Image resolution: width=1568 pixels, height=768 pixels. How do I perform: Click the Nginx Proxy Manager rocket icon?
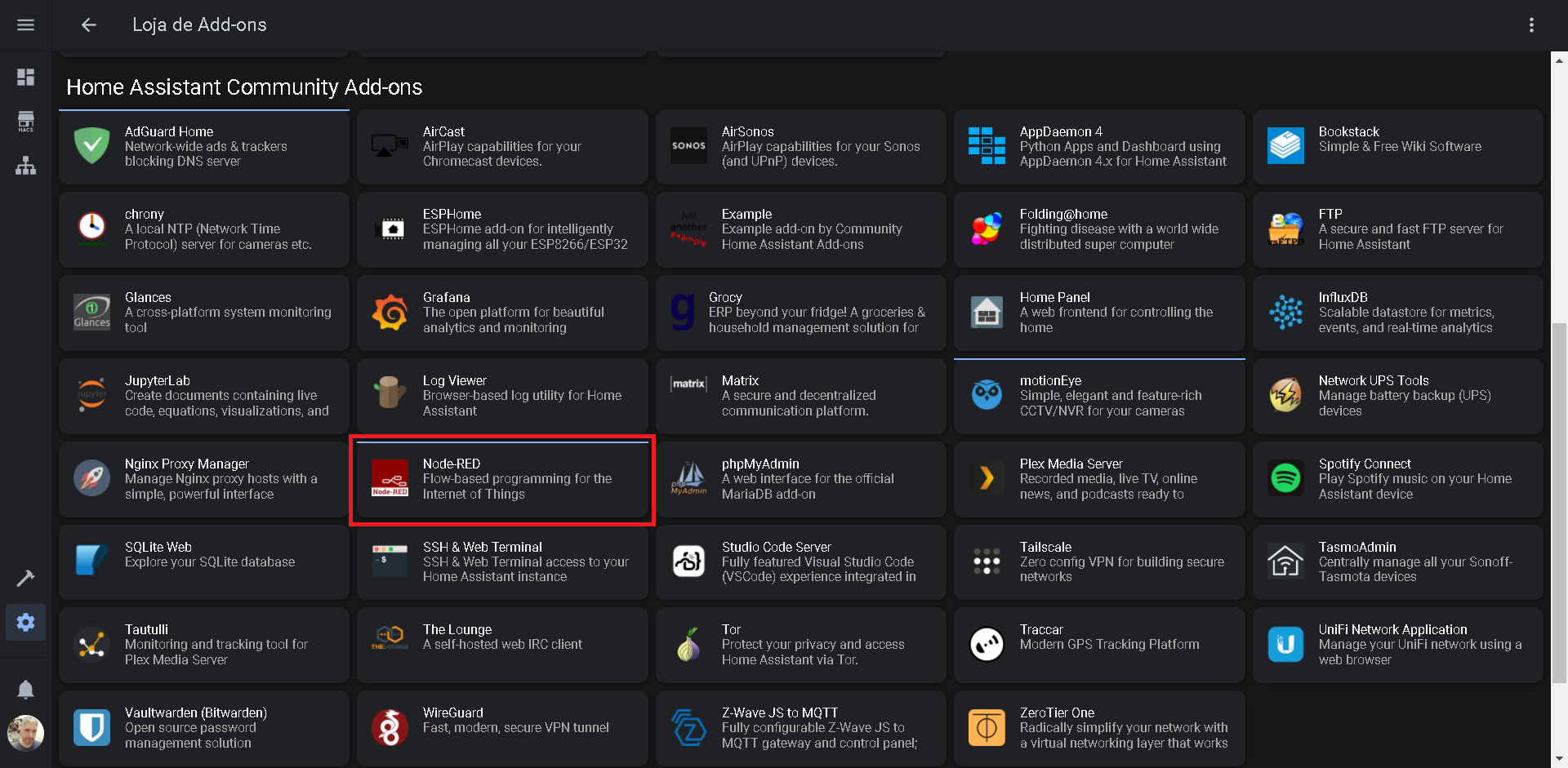[91, 478]
